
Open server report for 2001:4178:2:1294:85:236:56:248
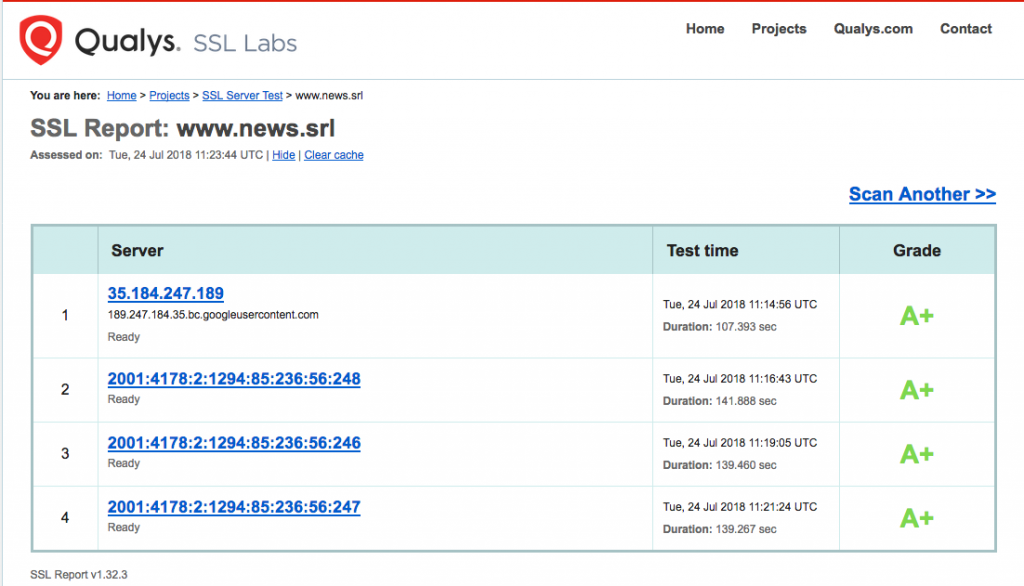coord(234,378)
